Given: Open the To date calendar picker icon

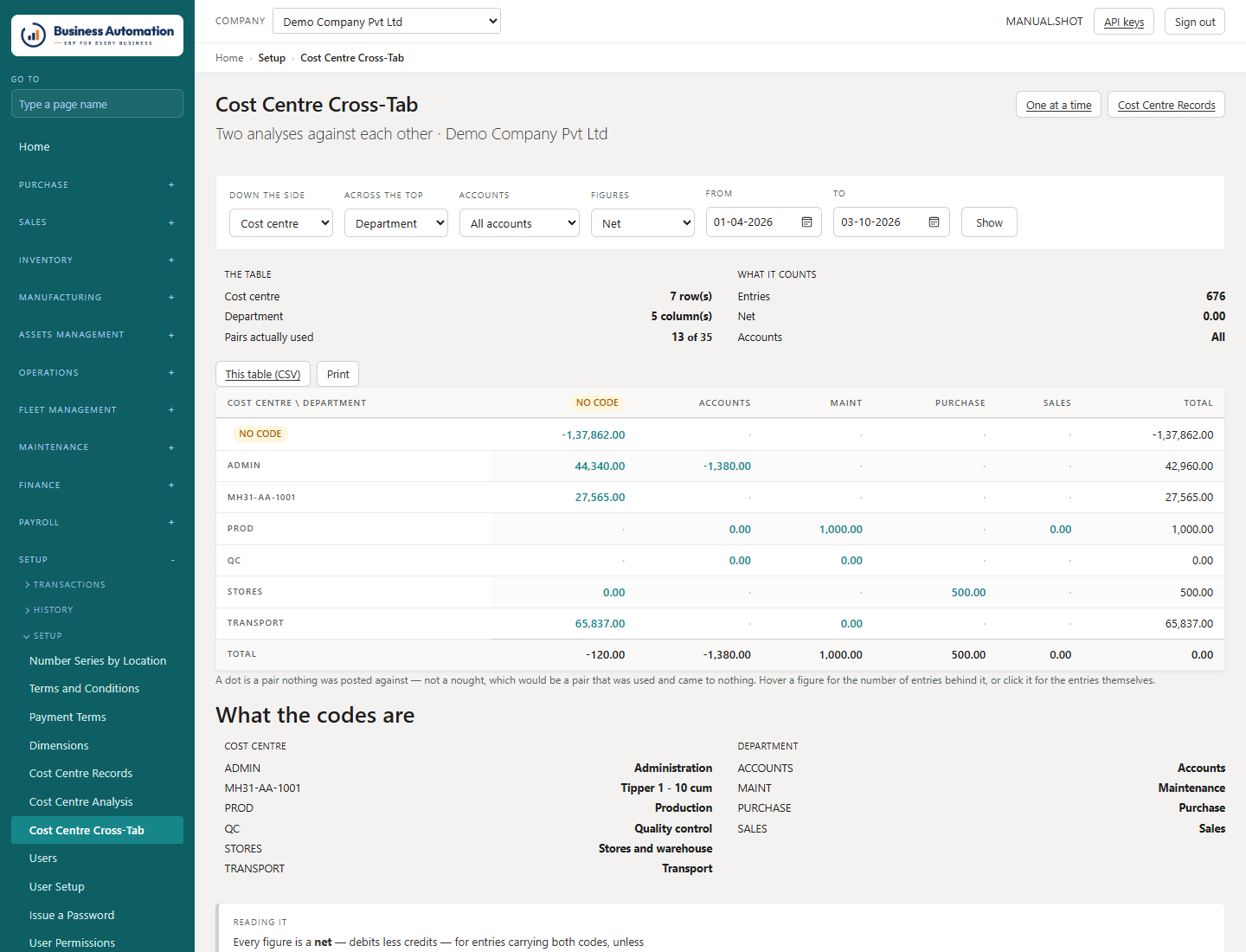Looking at the screenshot, I should pos(934,222).
